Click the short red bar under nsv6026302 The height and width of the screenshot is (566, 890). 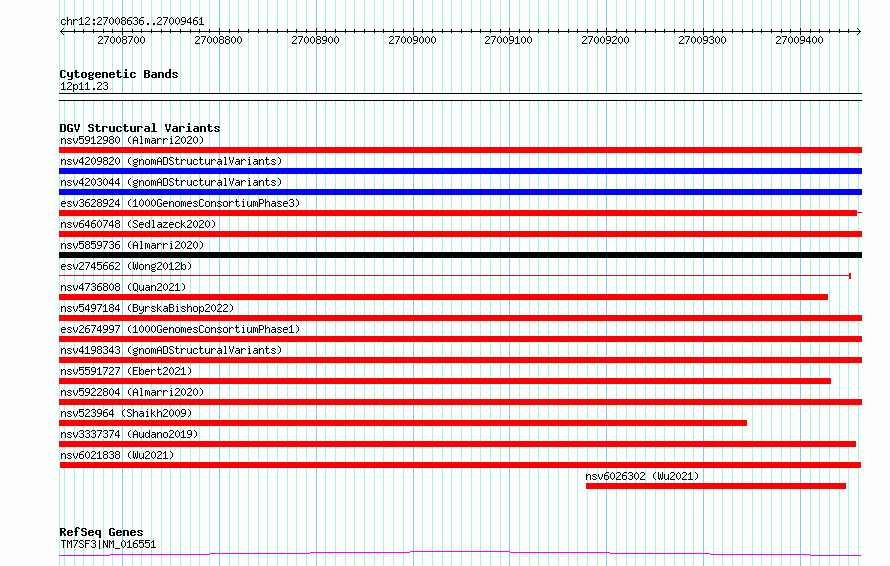[x=716, y=486]
